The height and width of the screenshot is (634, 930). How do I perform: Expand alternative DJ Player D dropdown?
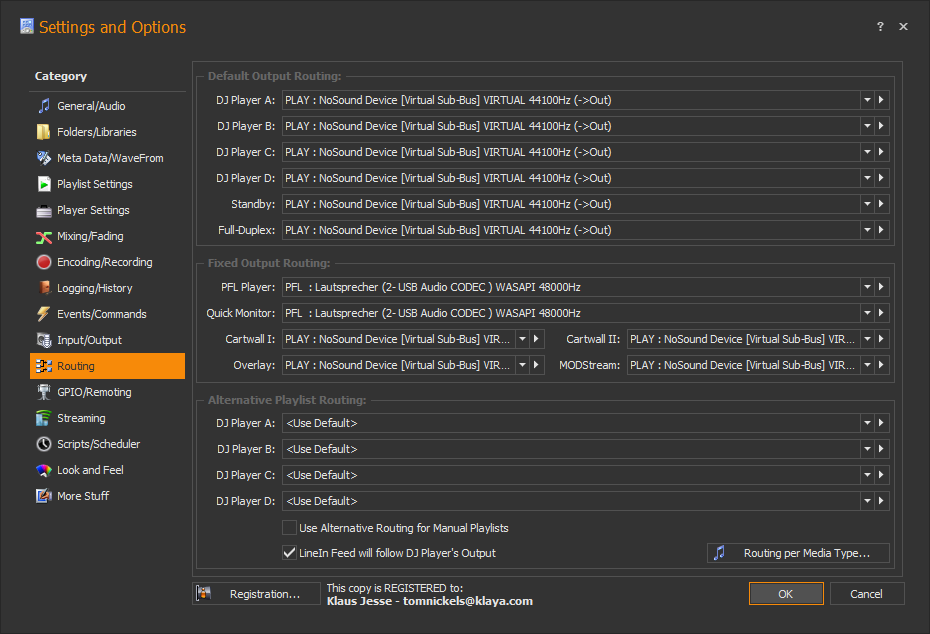pos(867,501)
